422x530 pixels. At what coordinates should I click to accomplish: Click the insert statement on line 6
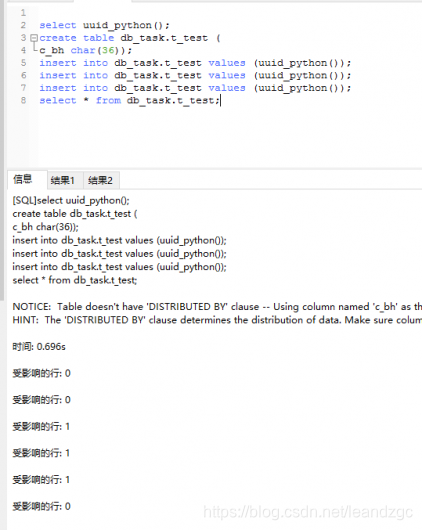195,75
